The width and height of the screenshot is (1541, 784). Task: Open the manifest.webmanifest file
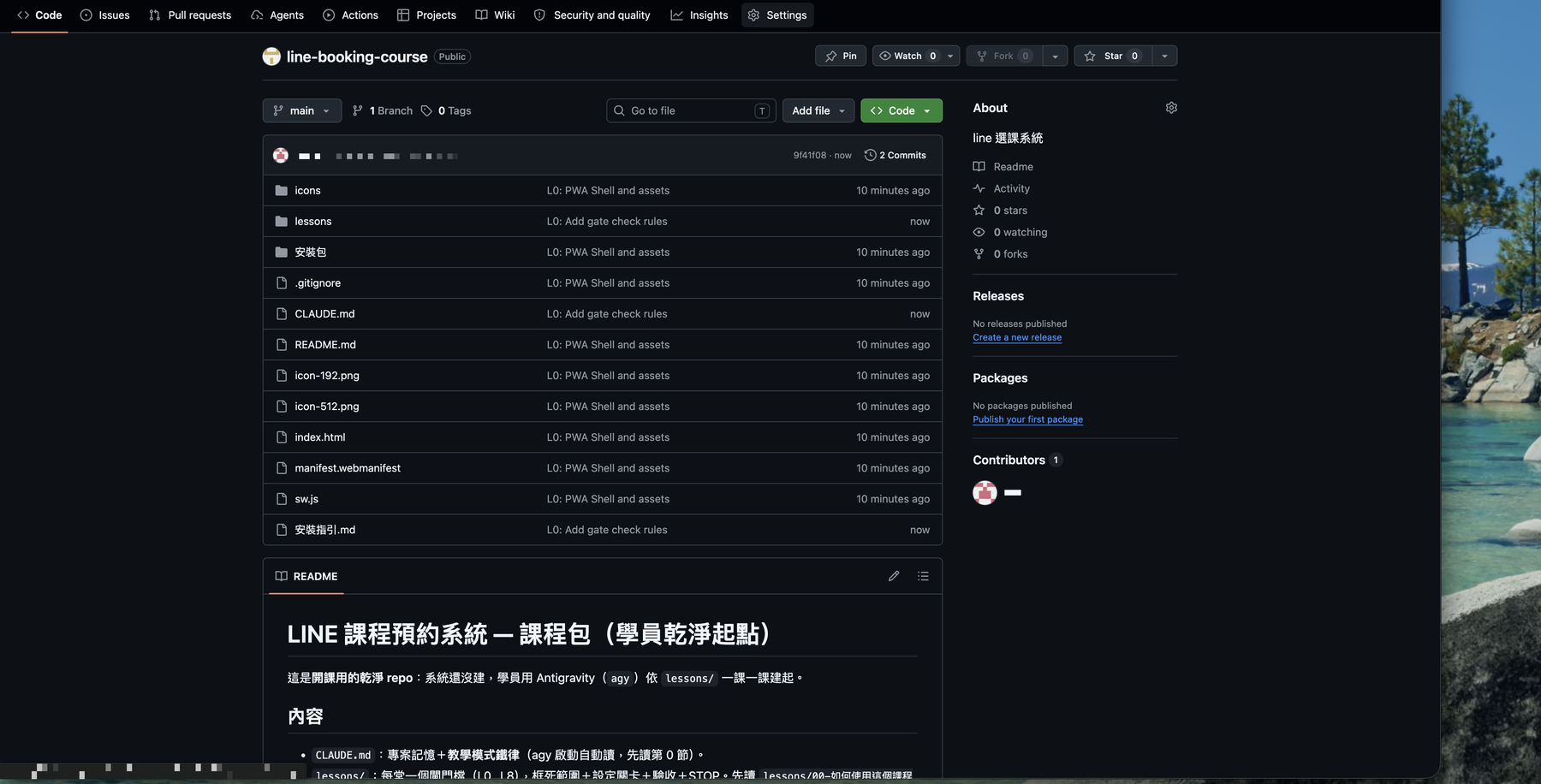click(x=348, y=468)
